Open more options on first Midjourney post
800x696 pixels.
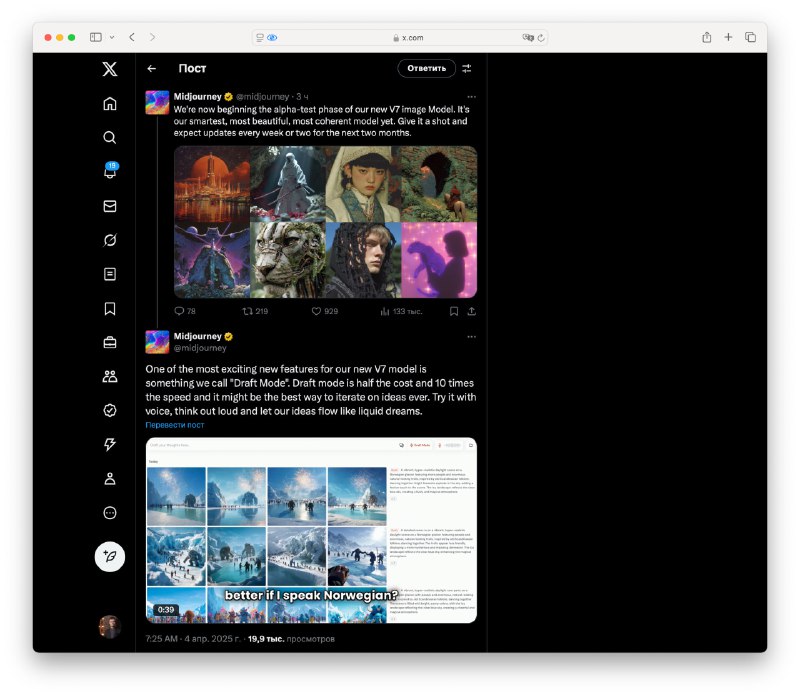pos(471,96)
